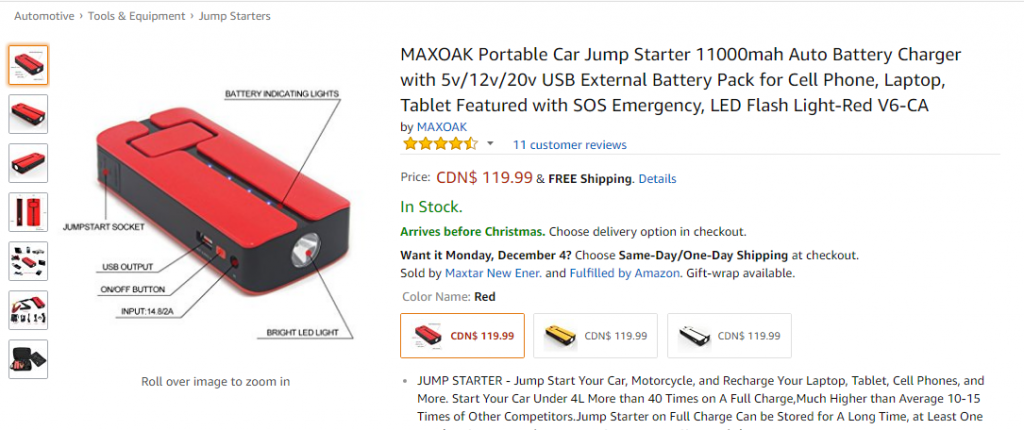Expand the ratings dropdown arrow beside stars

[490, 144]
